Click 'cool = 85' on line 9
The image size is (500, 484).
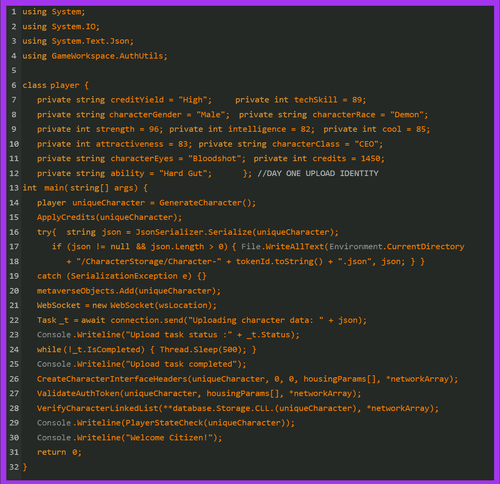coord(404,129)
